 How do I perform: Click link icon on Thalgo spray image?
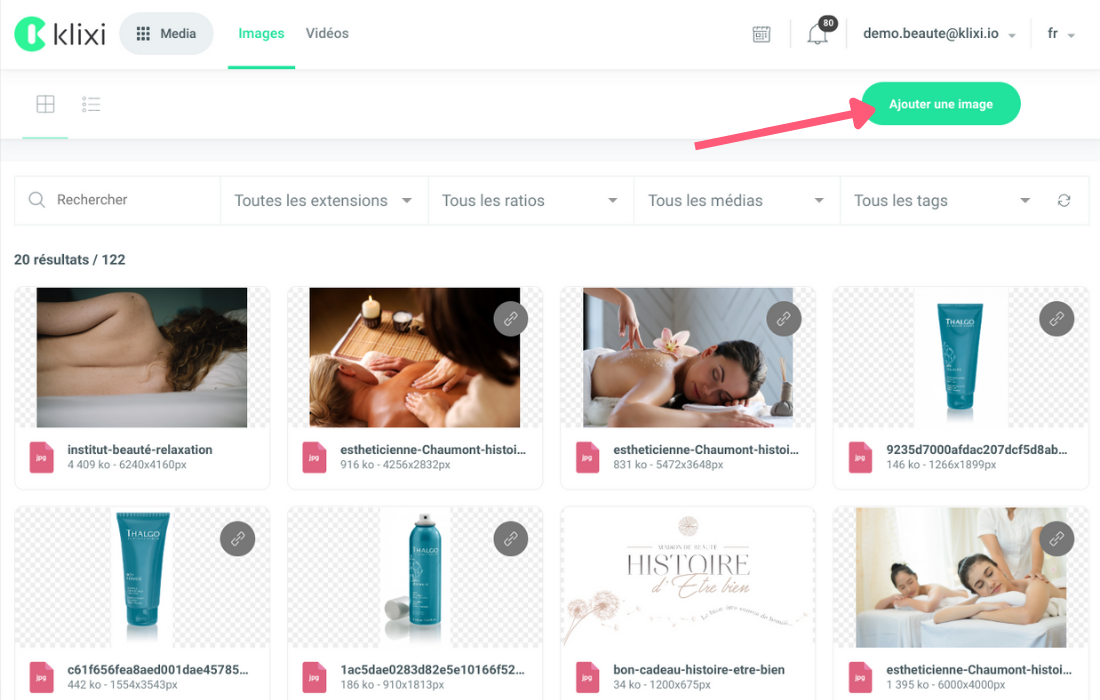510,539
